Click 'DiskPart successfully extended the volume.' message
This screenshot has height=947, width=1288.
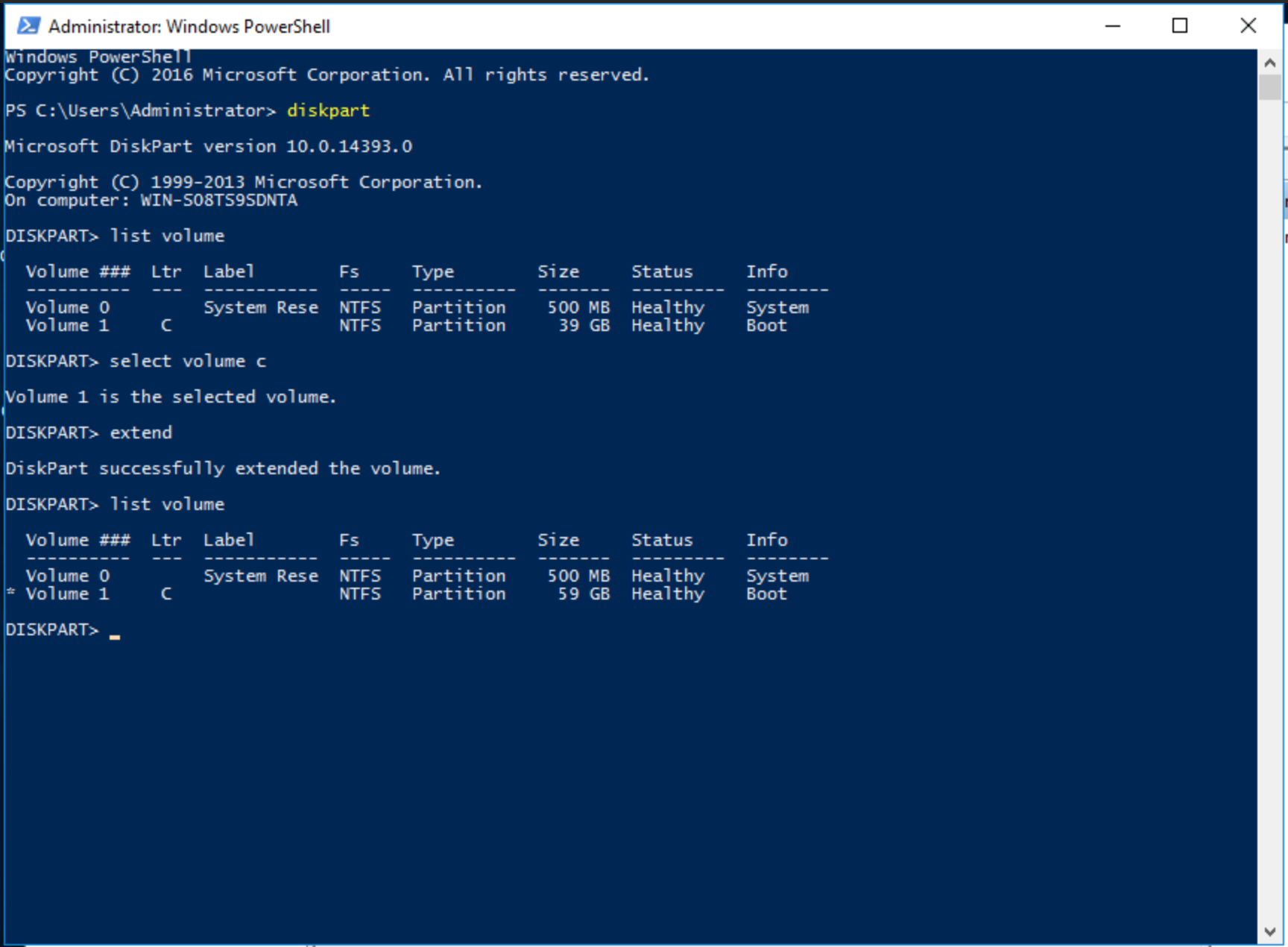click(x=223, y=468)
